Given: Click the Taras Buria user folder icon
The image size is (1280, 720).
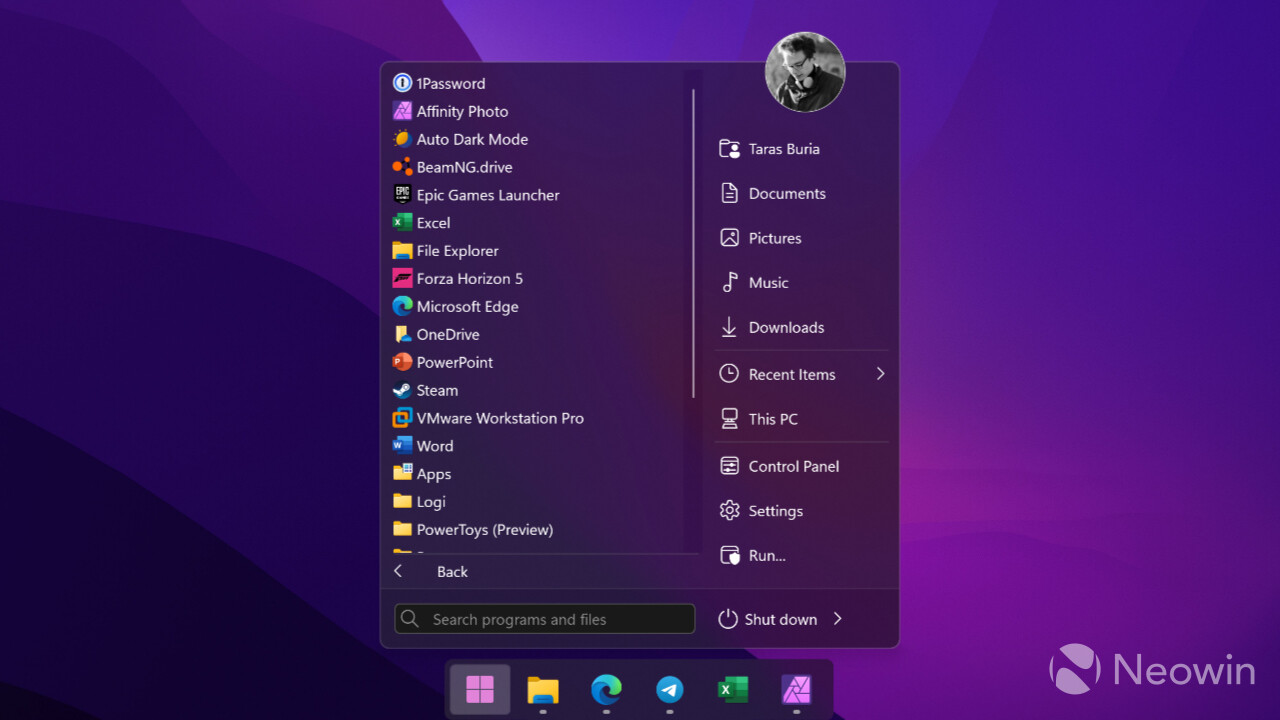Looking at the screenshot, I should (x=730, y=149).
